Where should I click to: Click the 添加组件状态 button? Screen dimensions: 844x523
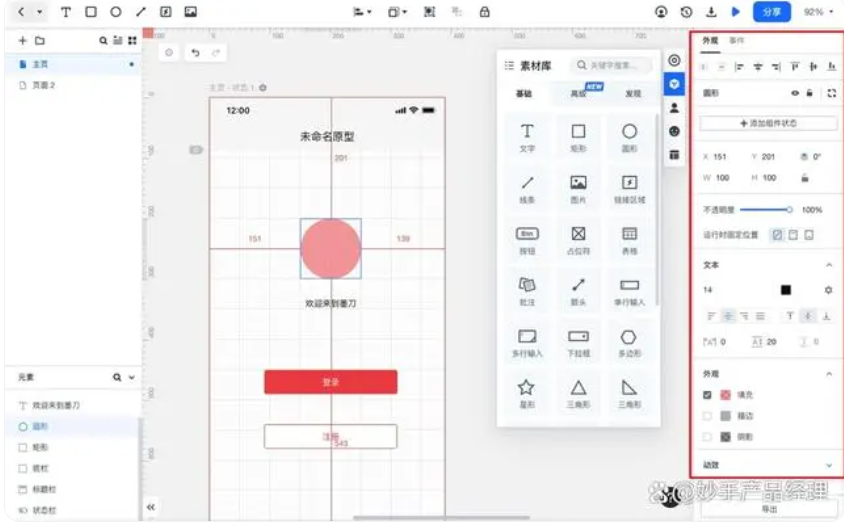pyautogui.click(x=768, y=124)
